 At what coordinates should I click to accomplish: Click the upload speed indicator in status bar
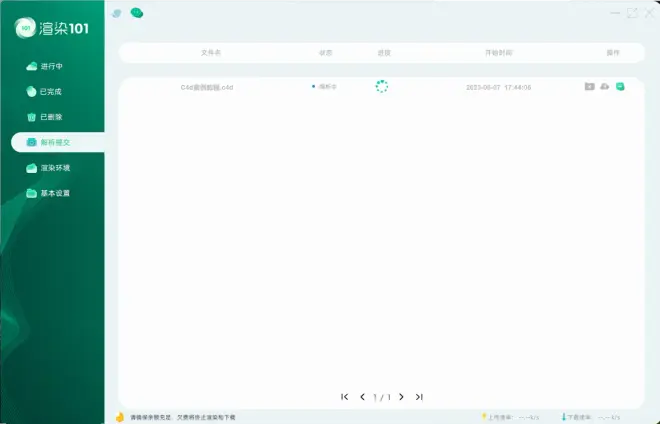[511, 417]
